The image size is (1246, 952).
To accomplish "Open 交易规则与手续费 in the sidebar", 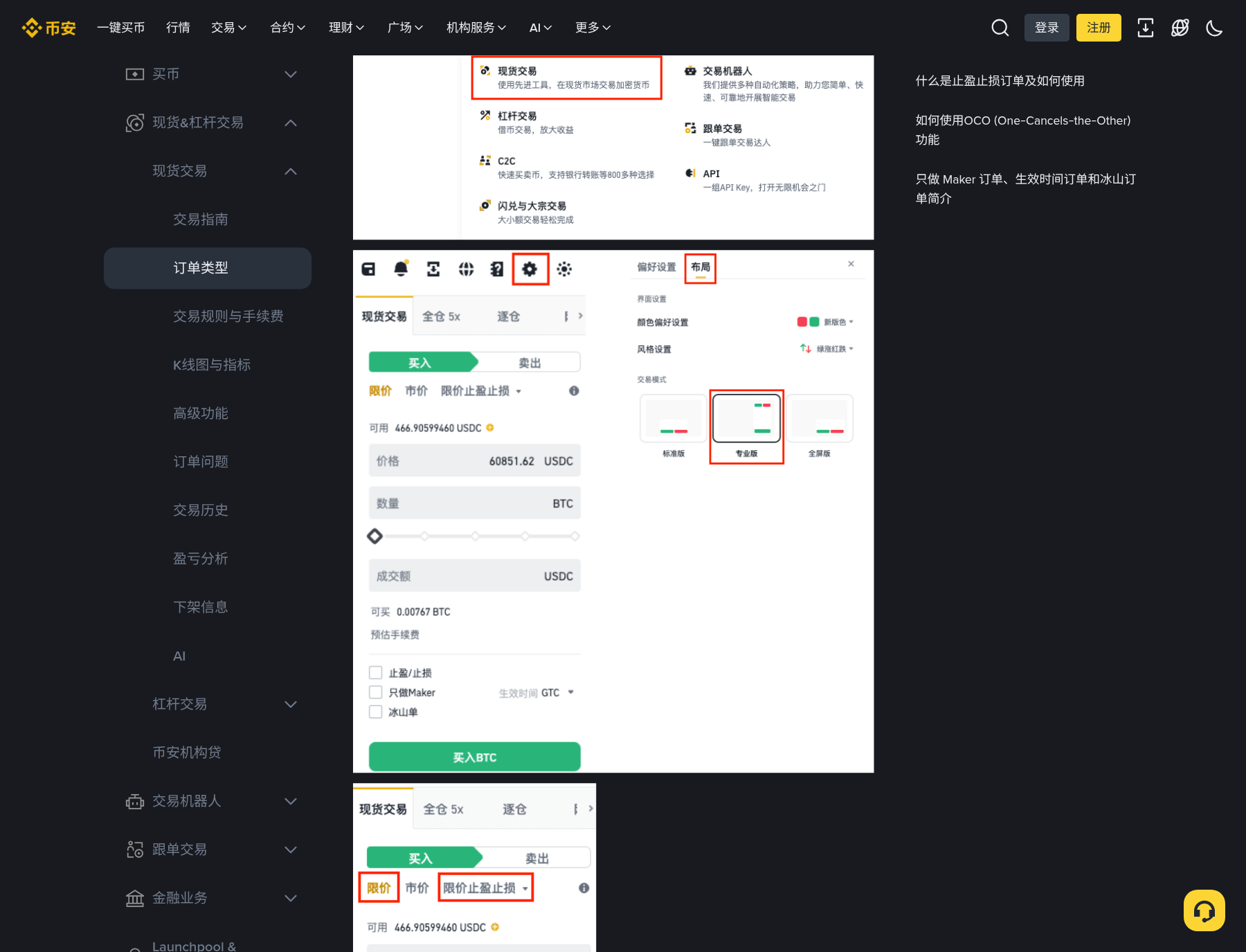I will point(228,316).
